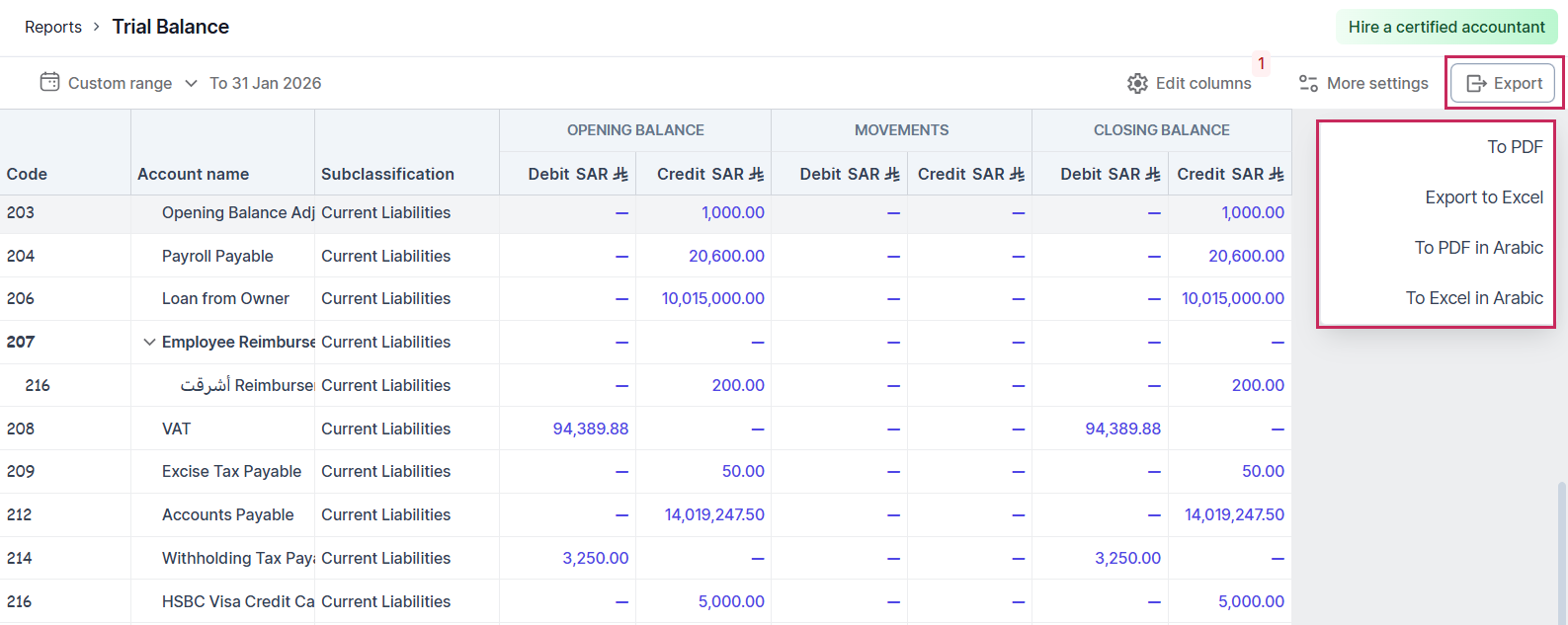
Task: Click the vertical scrollbar thumb
Action: pos(1561,553)
